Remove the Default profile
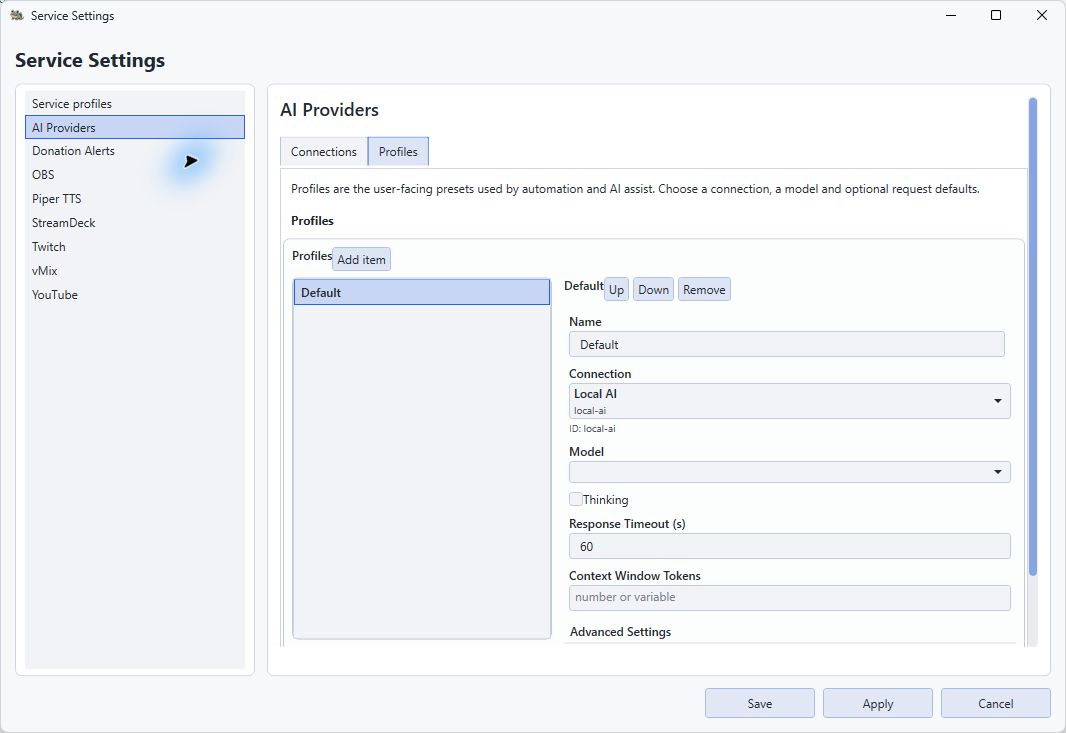Screen dimensions: 1066x733 click(x=704, y=290)
